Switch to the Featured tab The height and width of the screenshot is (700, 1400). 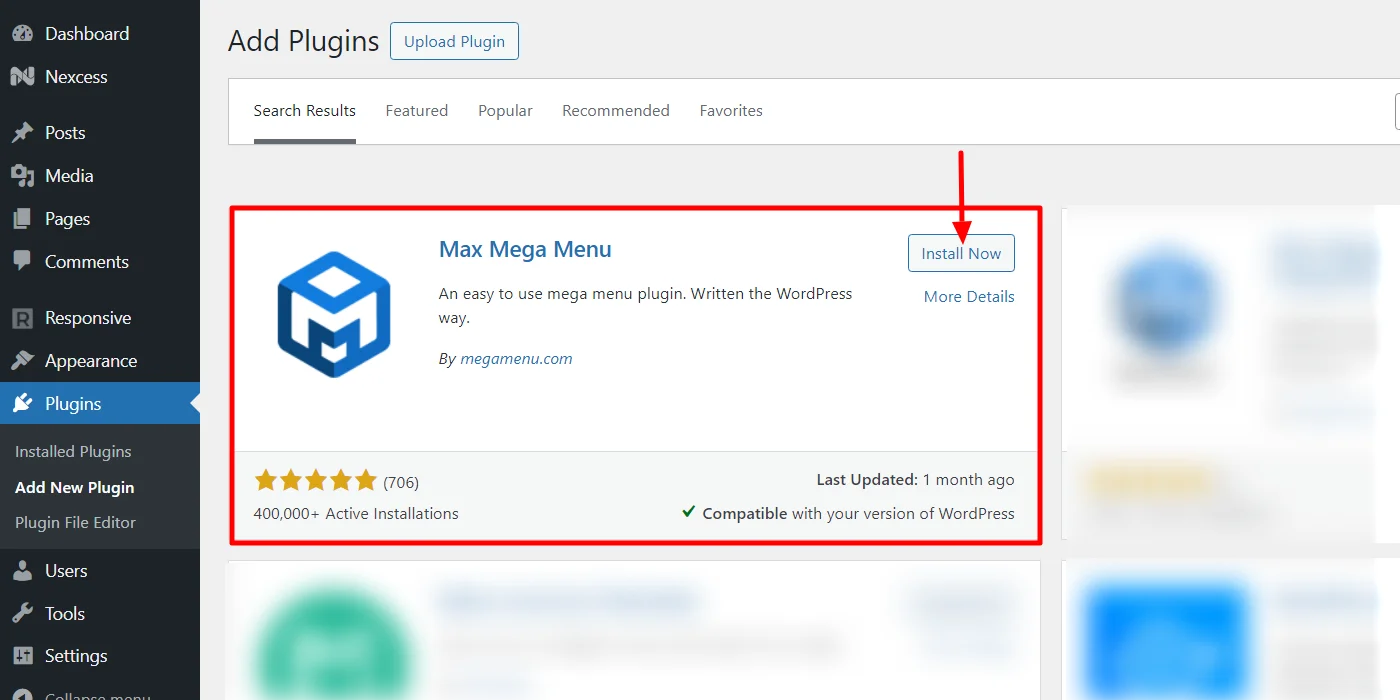click(x=417, y=111)
